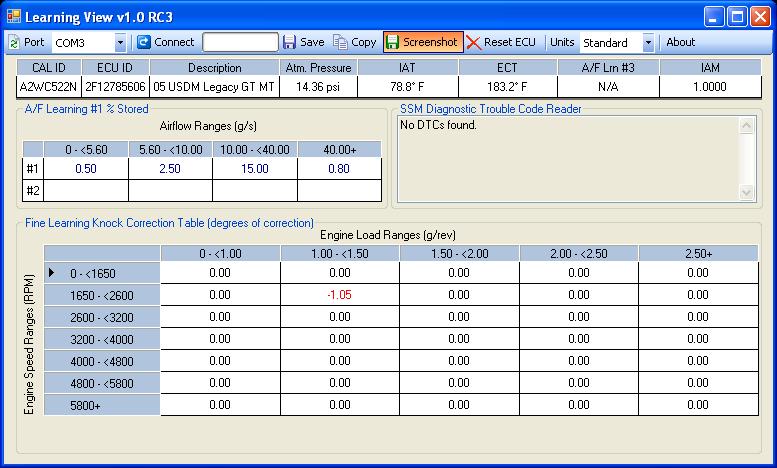Click the Copy button label
The image size is (777, 468).
364,42
